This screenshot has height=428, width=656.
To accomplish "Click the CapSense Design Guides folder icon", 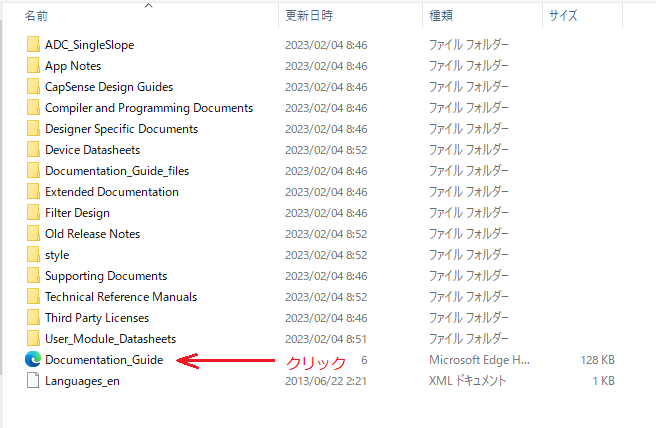I will click(x=33, y=86).
